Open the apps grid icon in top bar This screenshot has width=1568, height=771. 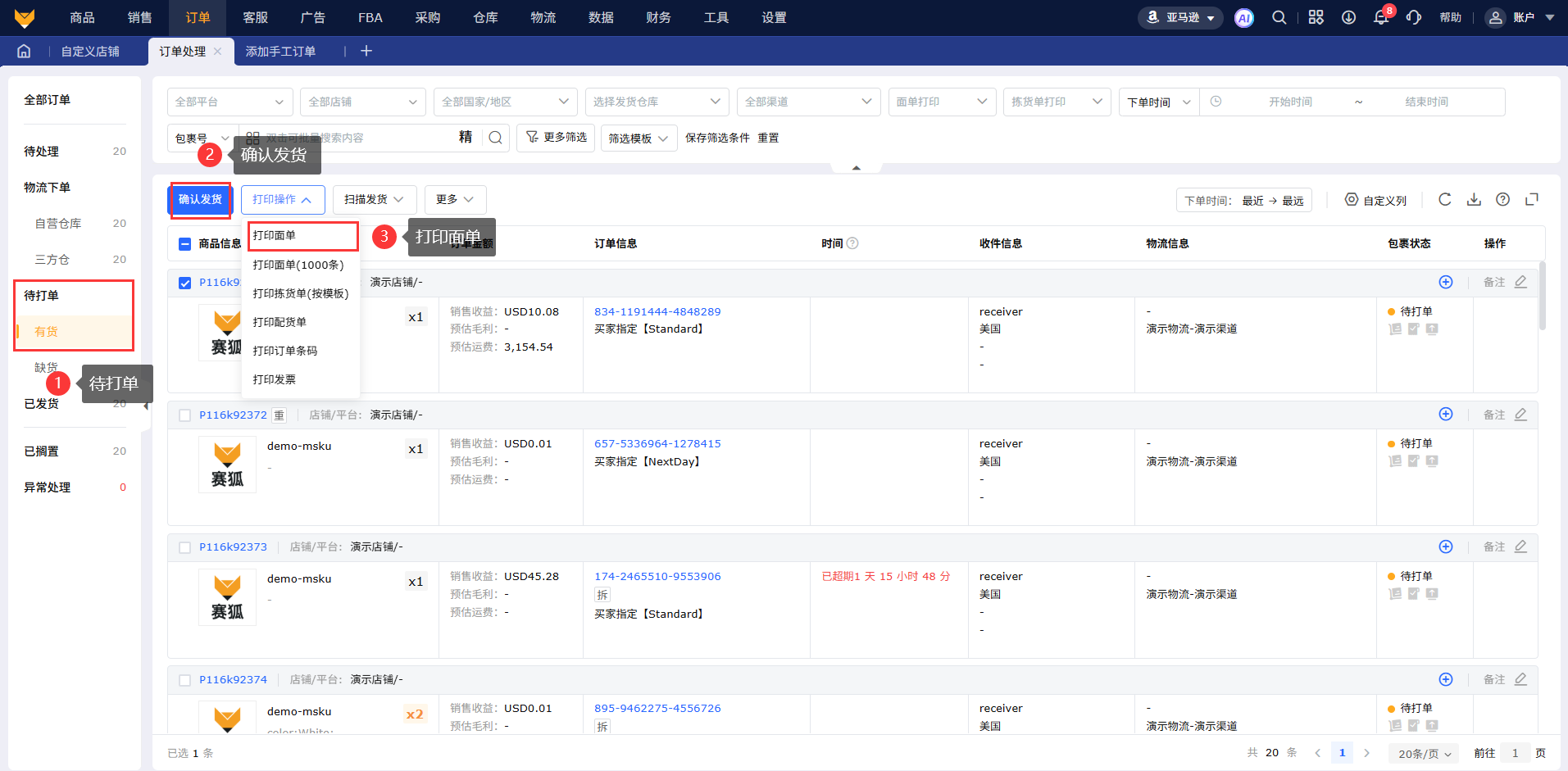click(x=1316, y=18)
